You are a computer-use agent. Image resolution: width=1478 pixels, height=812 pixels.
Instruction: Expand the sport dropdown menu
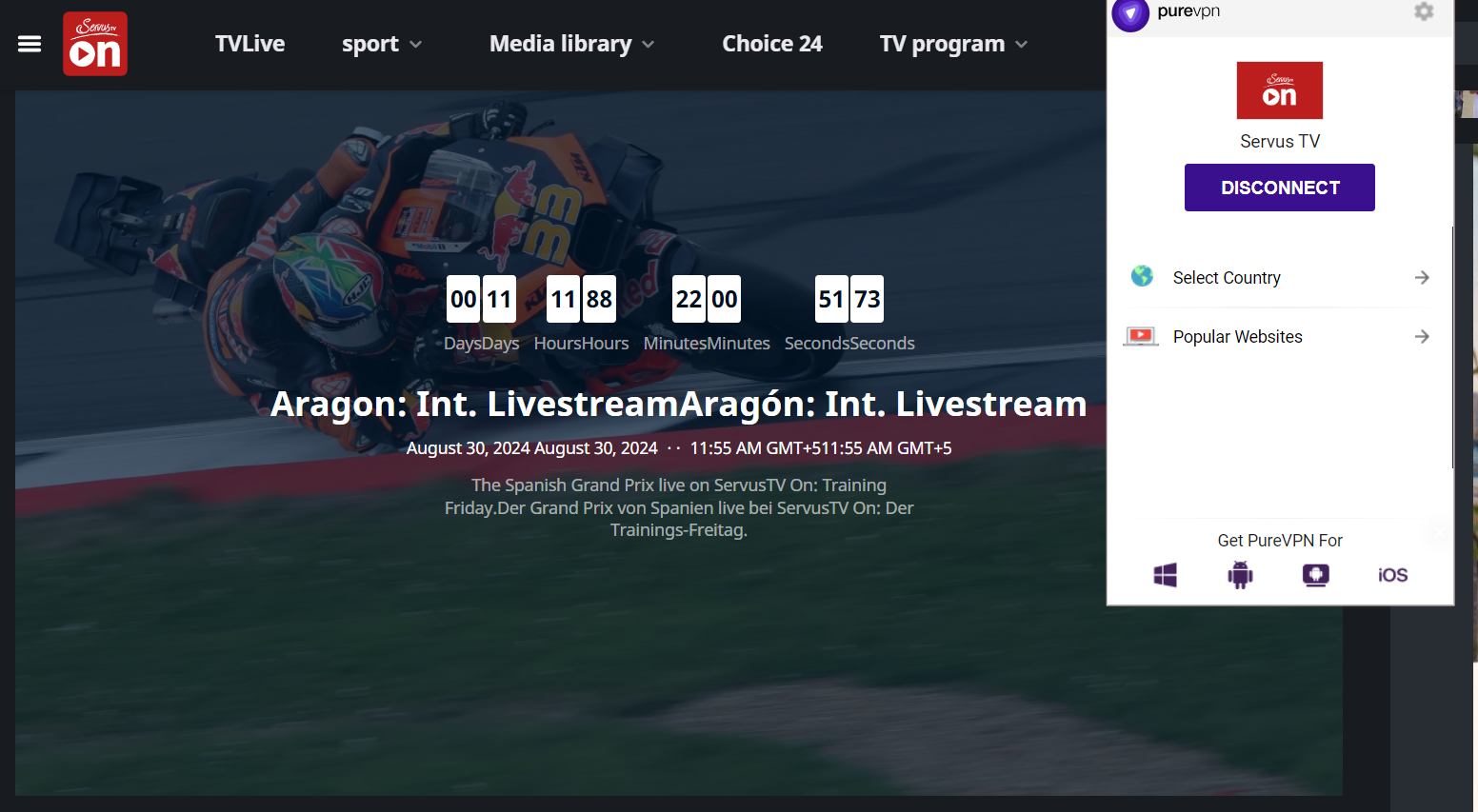click(382, 44)
